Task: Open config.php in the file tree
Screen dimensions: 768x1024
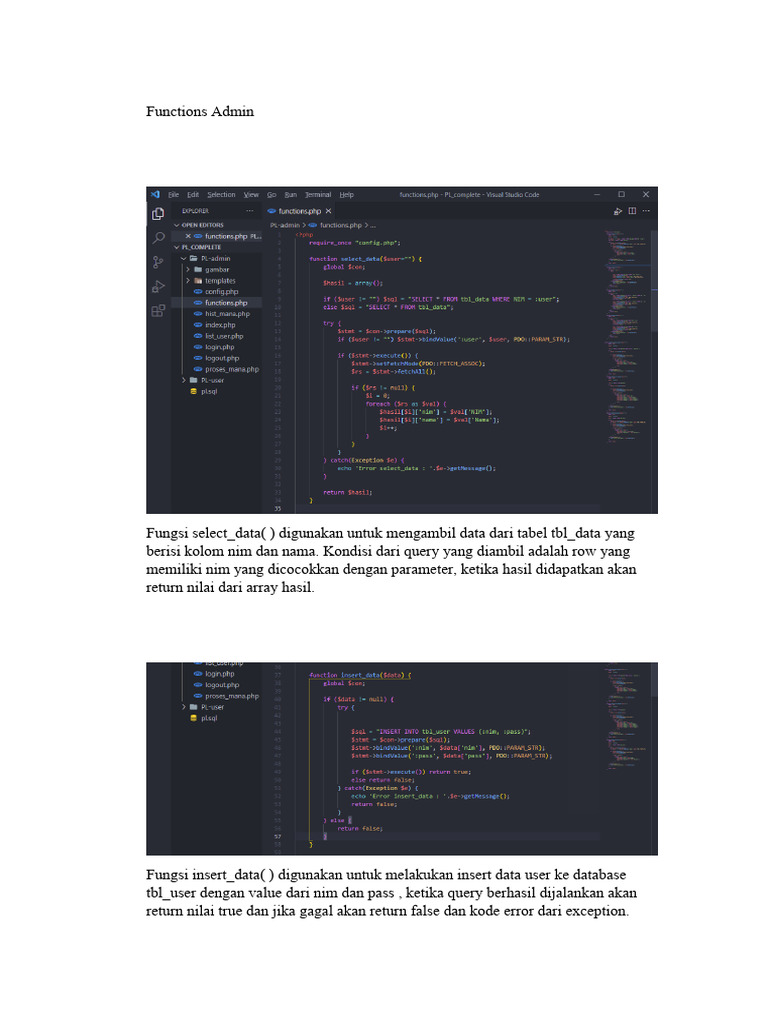Action: click(x=216, y=292)
